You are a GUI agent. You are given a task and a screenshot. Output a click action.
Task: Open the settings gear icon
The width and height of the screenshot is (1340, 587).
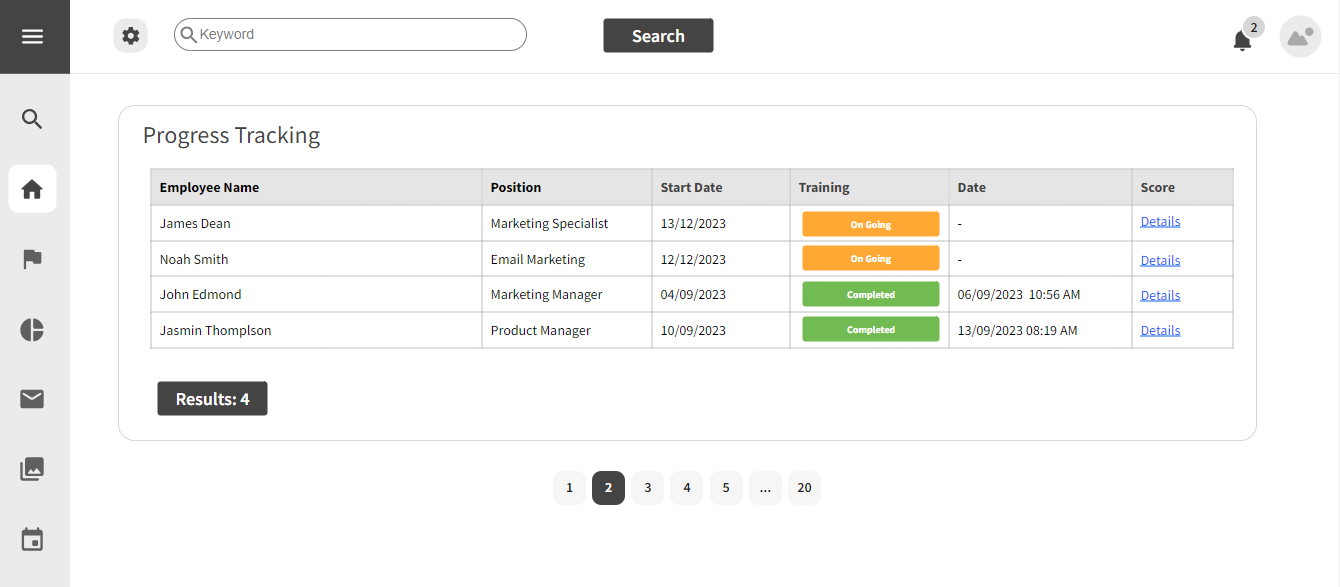130,34
